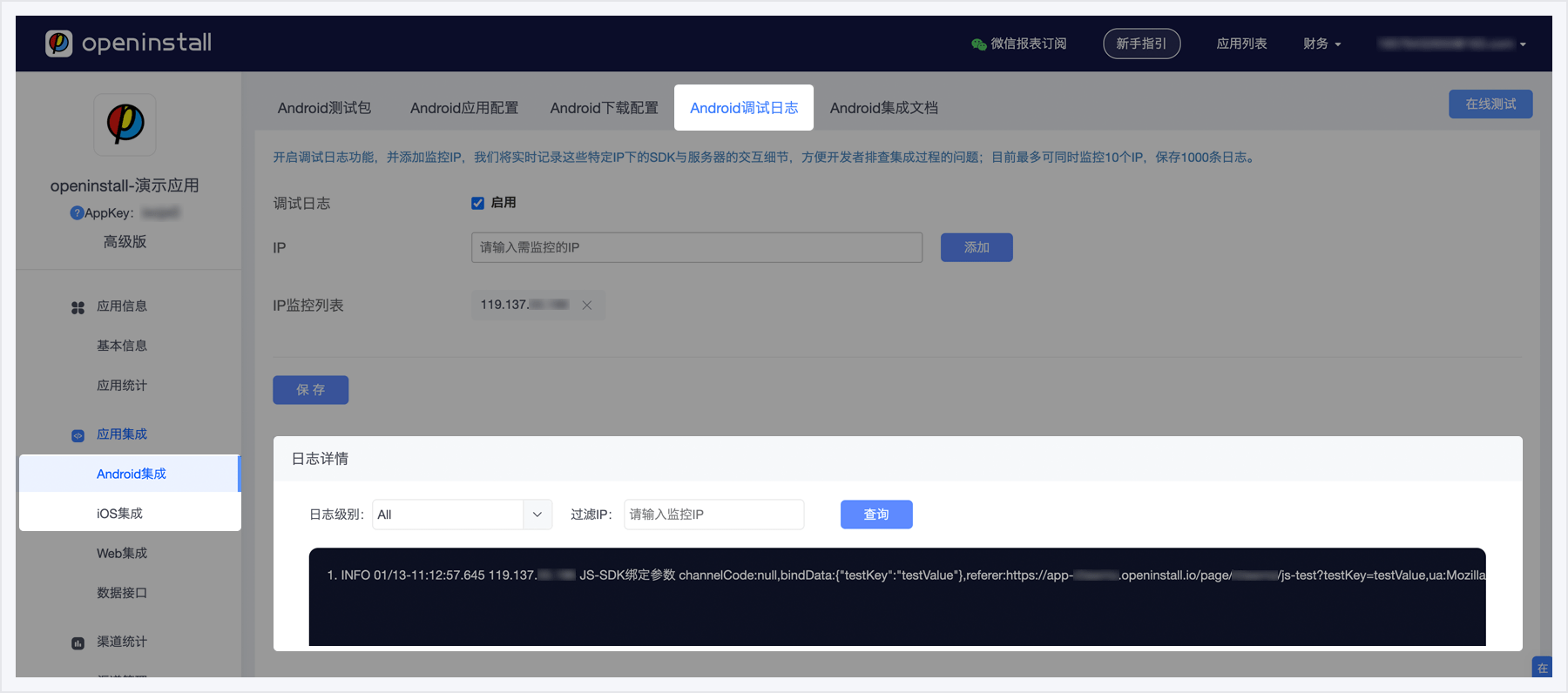Click the 保存 save button

310,390
